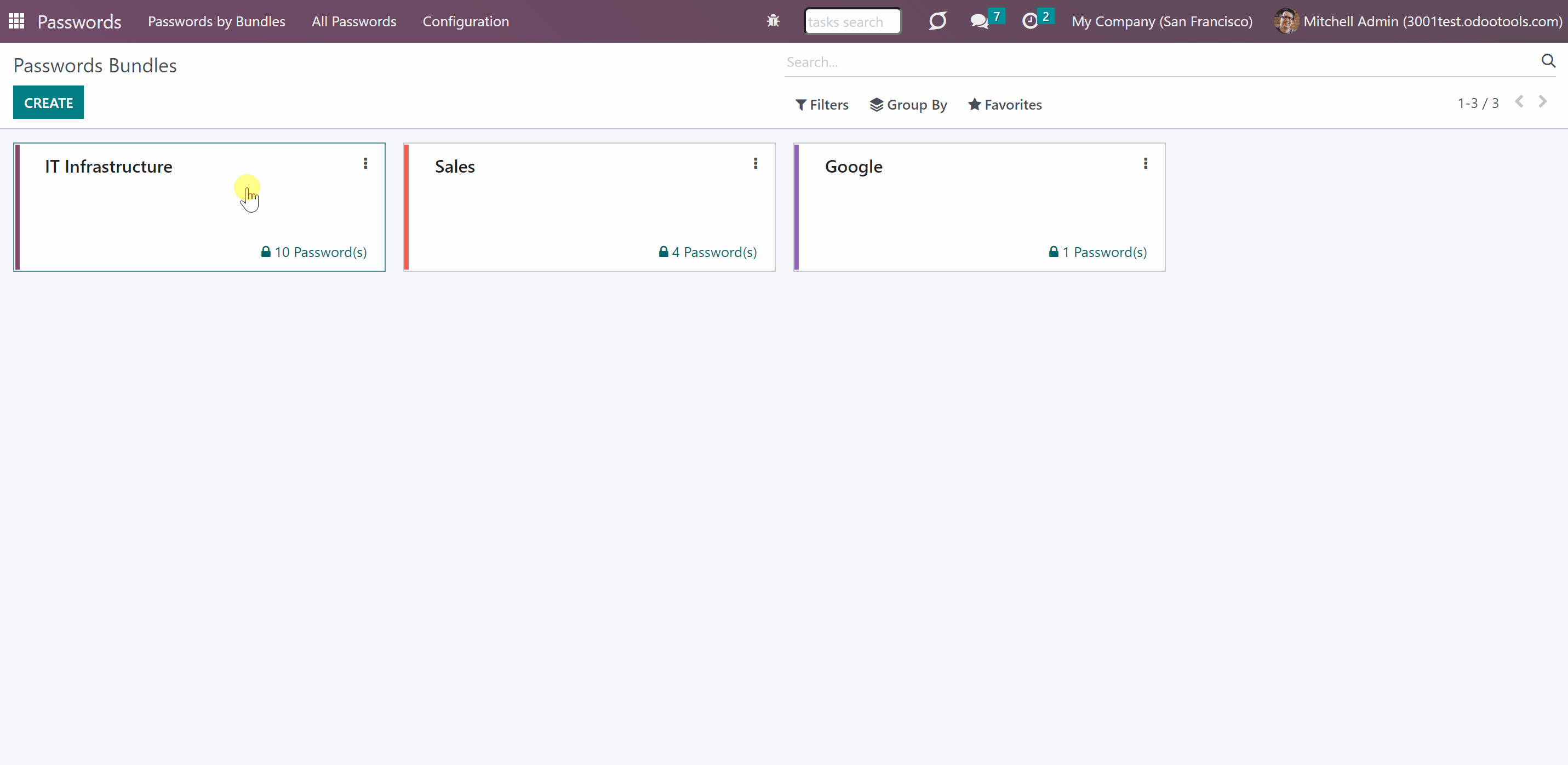Screen dimensions: 1568x765
Task: Open the IT Infrastructure bundle title
Action: [x=109, y=167]
